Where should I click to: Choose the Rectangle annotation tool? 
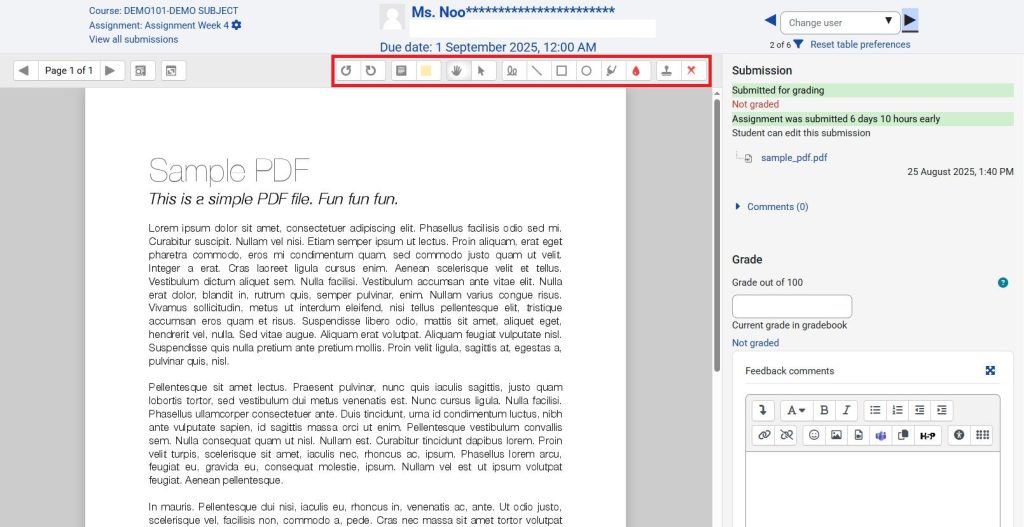click(x=561, y=71)
